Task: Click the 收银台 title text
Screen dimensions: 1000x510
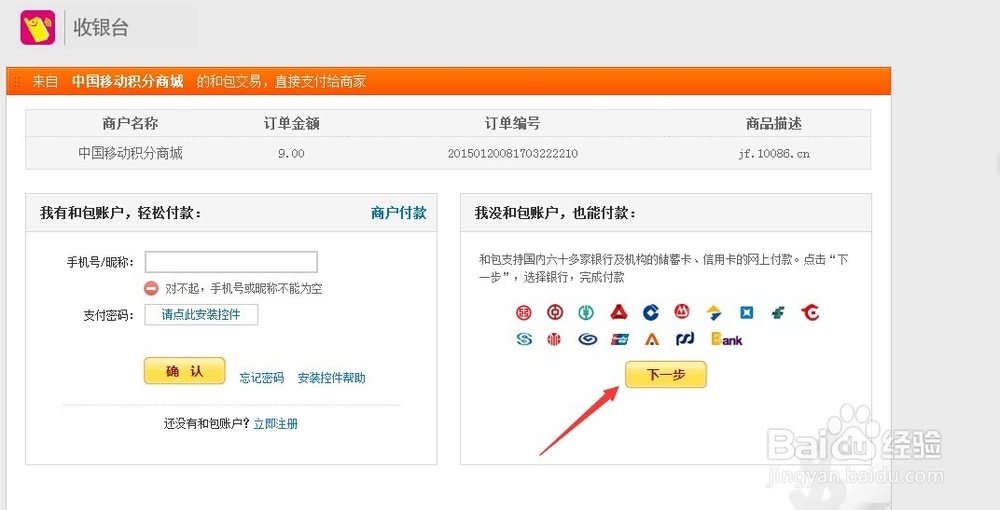Action: pos(101,27)
